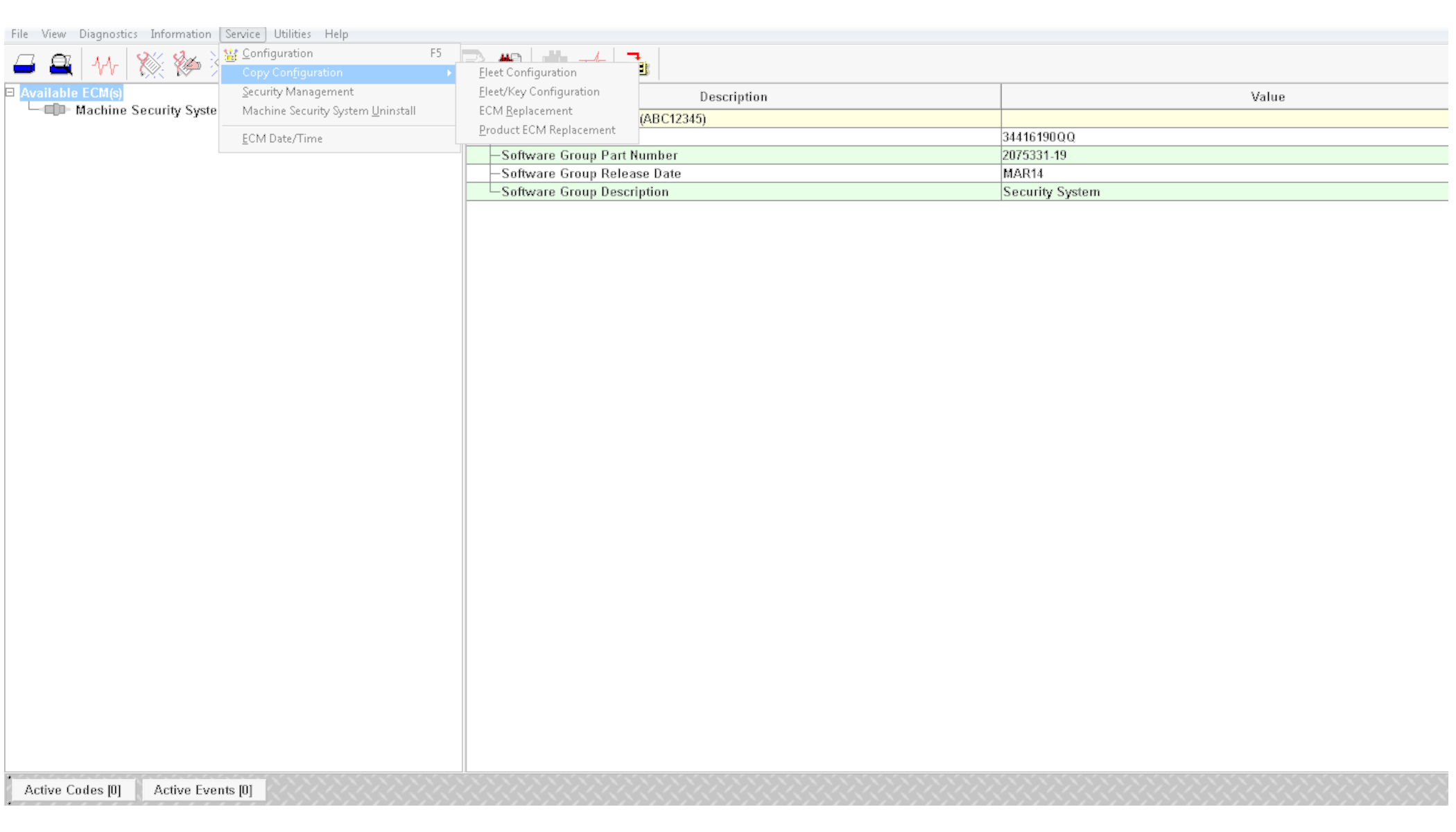Viewport: 1456px width, 832px height.
Task: Click the Description column header
Action: [734, 97]
